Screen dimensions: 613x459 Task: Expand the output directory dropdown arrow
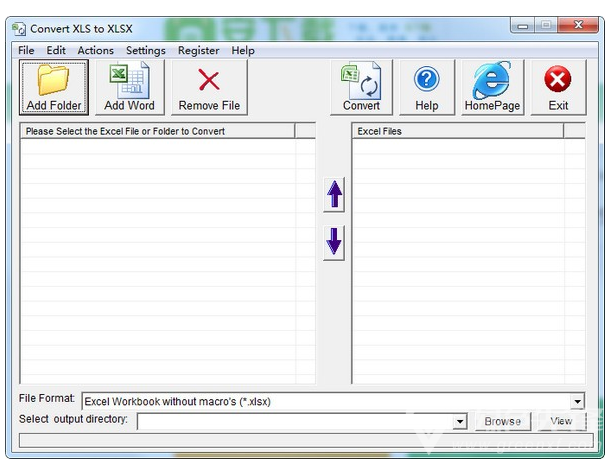pos(460,421)
